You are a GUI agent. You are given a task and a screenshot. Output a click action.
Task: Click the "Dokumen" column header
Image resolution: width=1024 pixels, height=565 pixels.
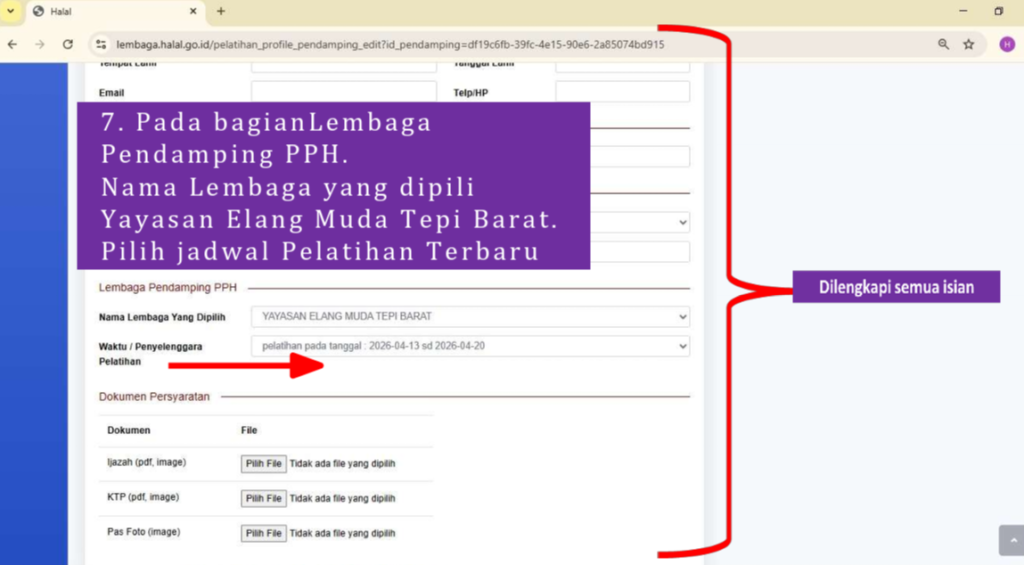click(129, 430)
